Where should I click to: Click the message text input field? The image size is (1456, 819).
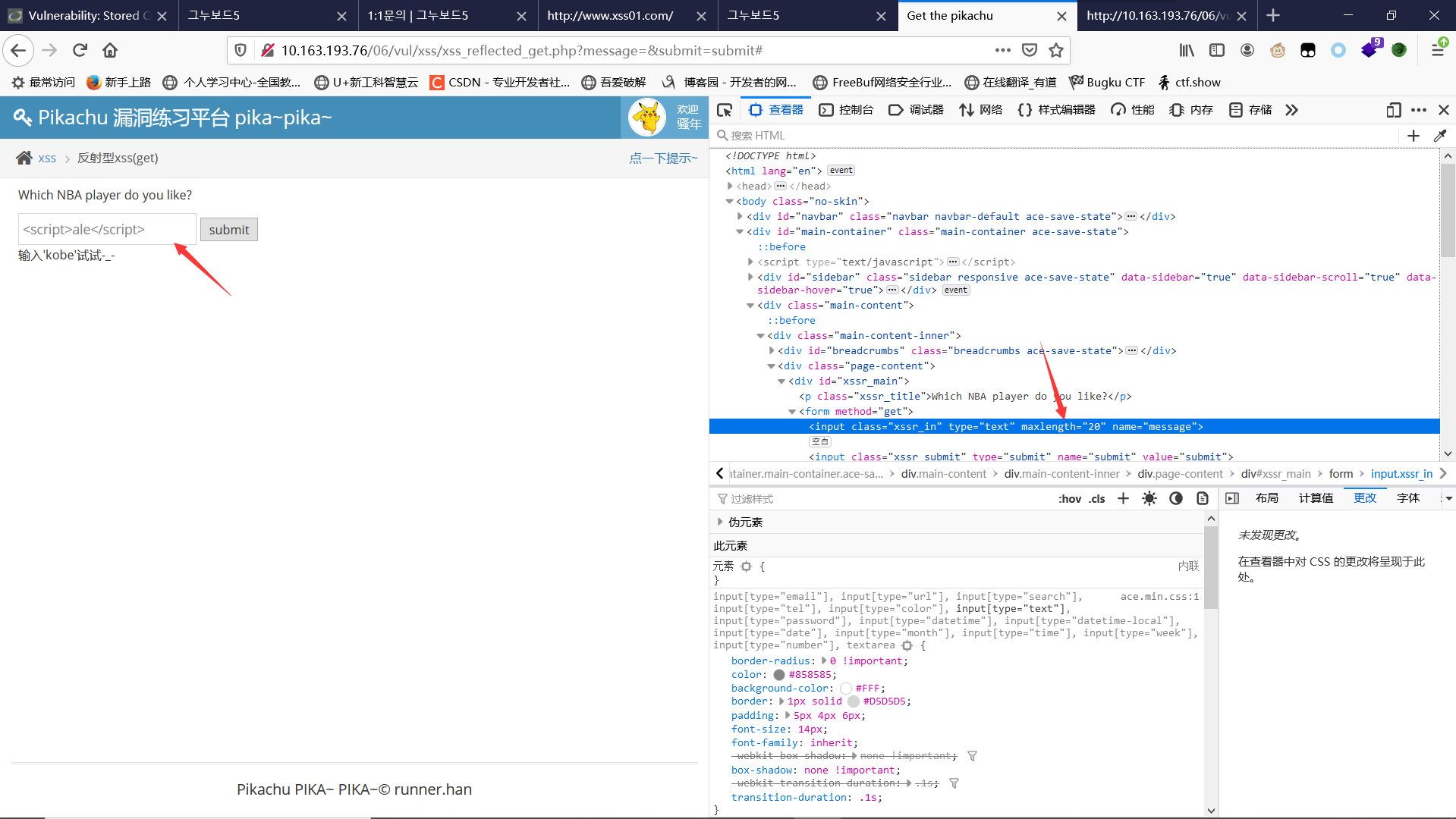(107, 229)
